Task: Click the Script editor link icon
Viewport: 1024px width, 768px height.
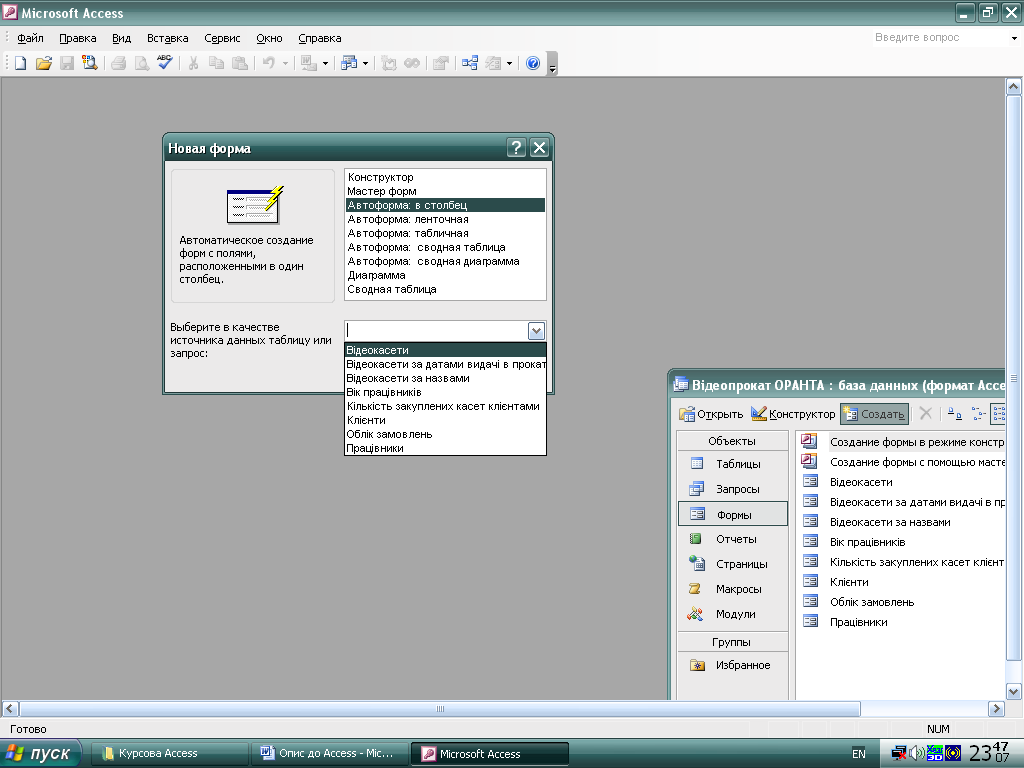Action: pyautogui.click(x=412, y=63)
